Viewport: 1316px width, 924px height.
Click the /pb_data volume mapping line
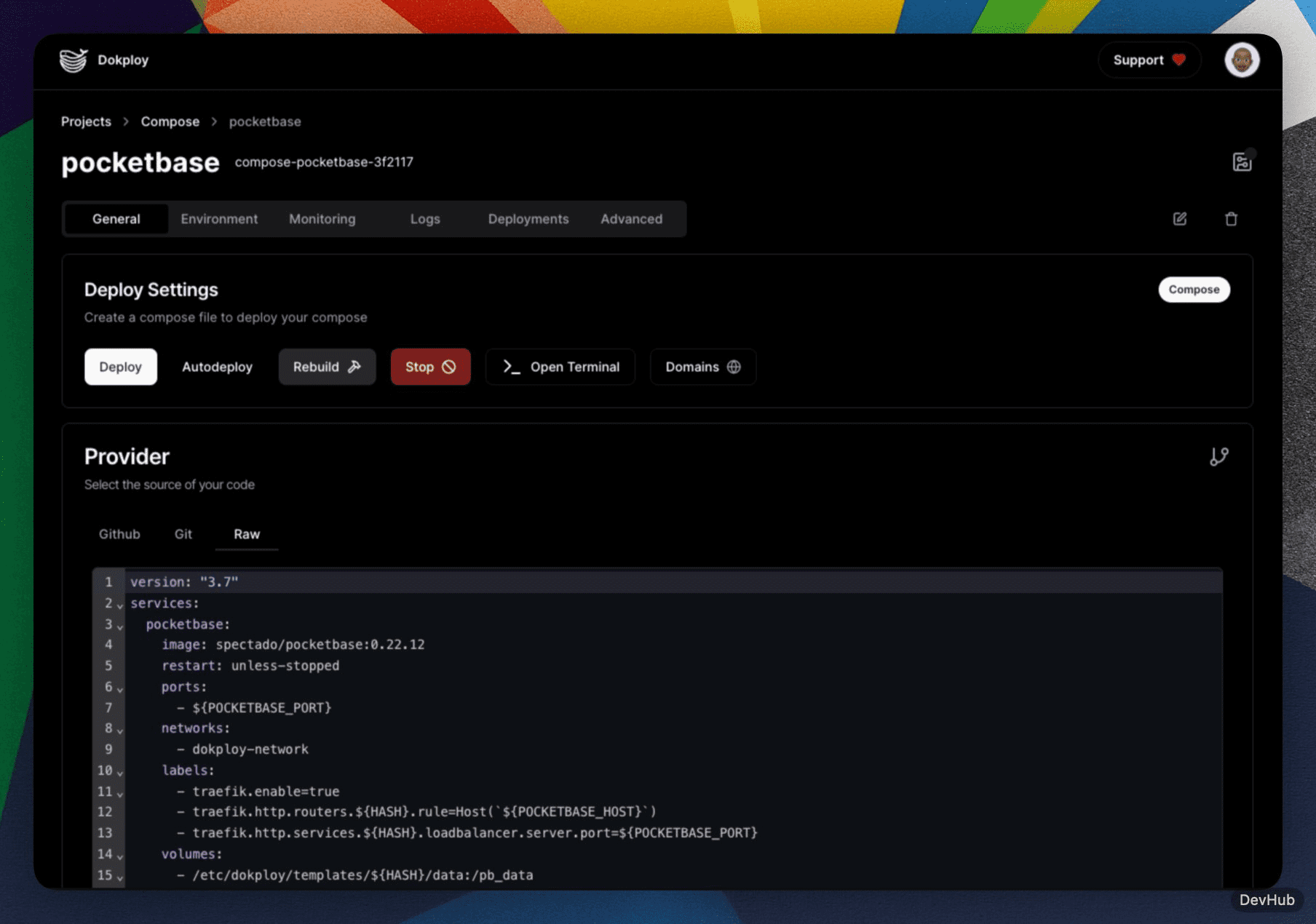(x=355, y=875)
